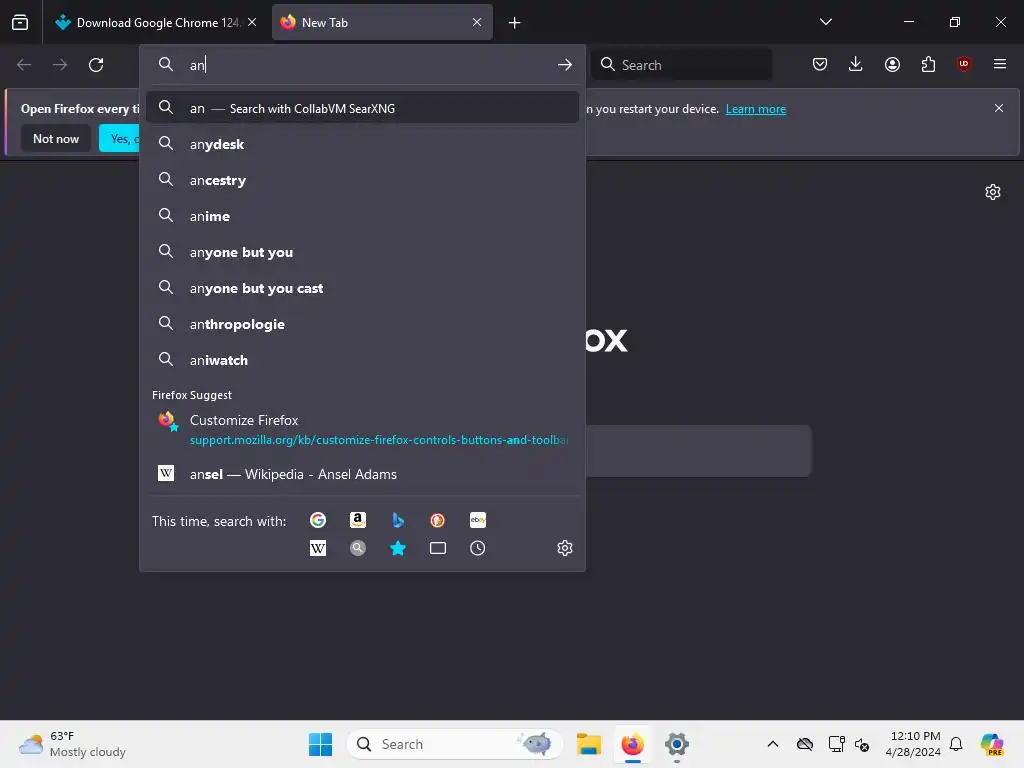Open File Explorer from taskbar
The image size is (1024, 768).
tap(588, 744)
